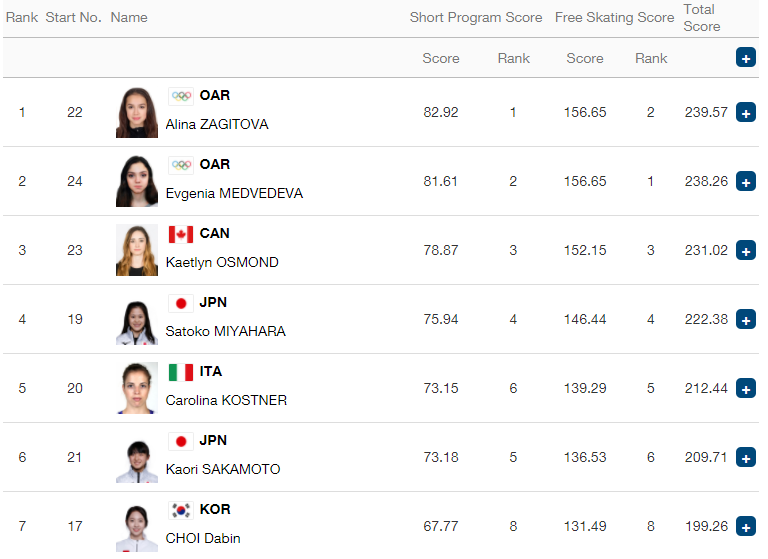
Task: Expand Satoko Miyahara's score details
Action: [745, 320]
